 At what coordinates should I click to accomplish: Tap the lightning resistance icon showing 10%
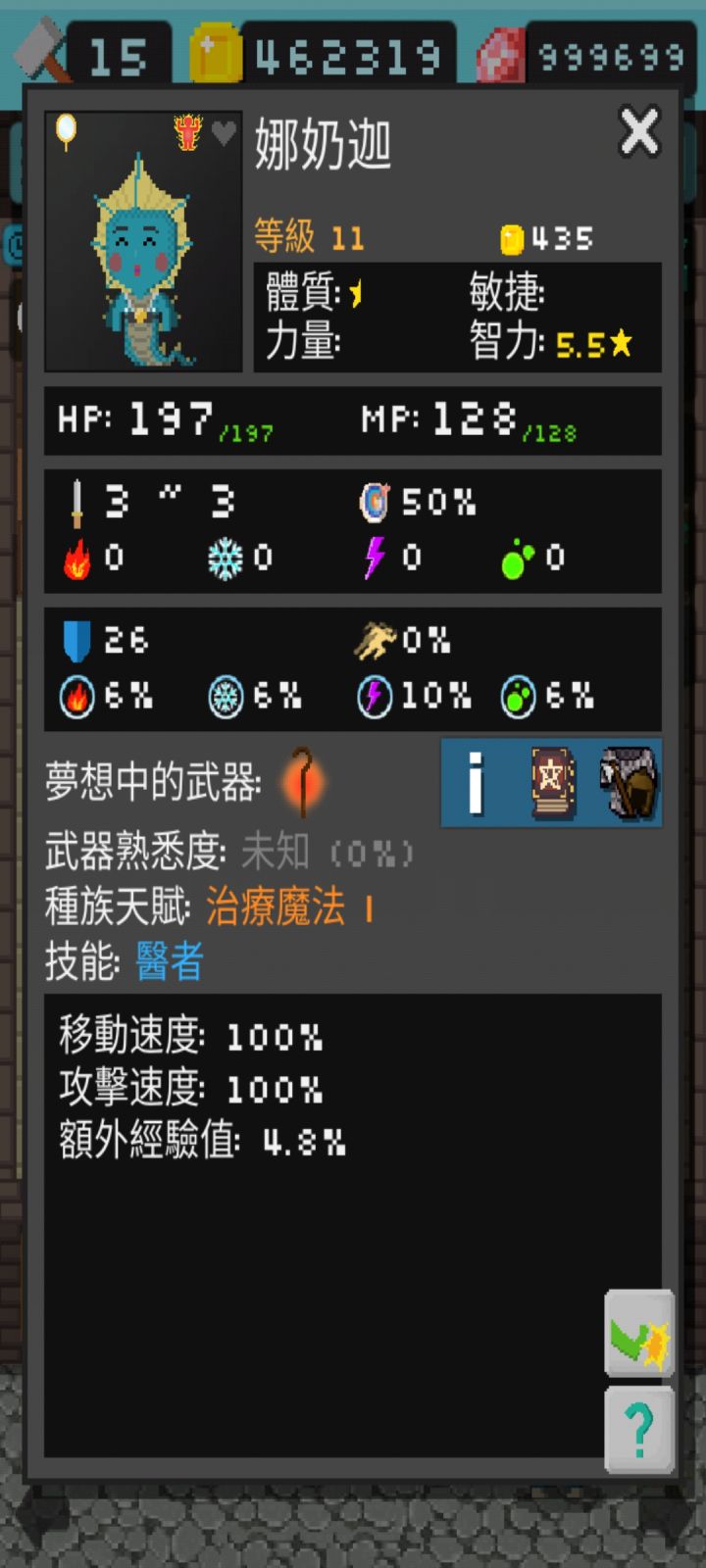(x=375, y=697)
